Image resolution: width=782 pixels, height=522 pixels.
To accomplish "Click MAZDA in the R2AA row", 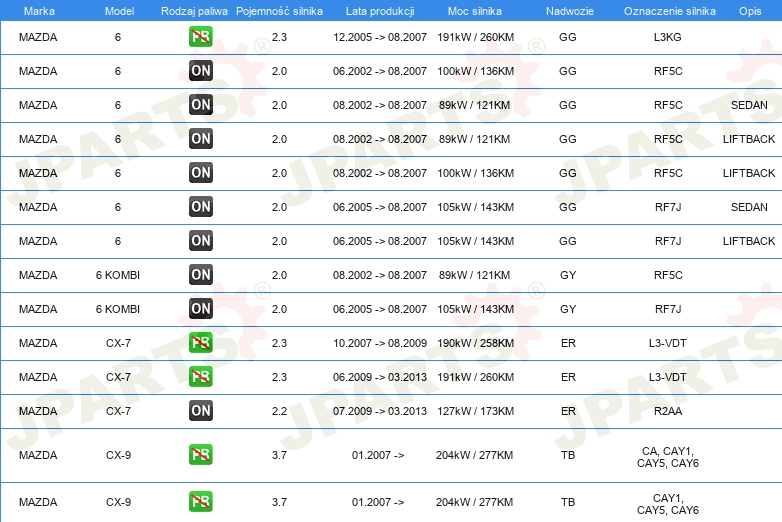I will click(38, 411).
